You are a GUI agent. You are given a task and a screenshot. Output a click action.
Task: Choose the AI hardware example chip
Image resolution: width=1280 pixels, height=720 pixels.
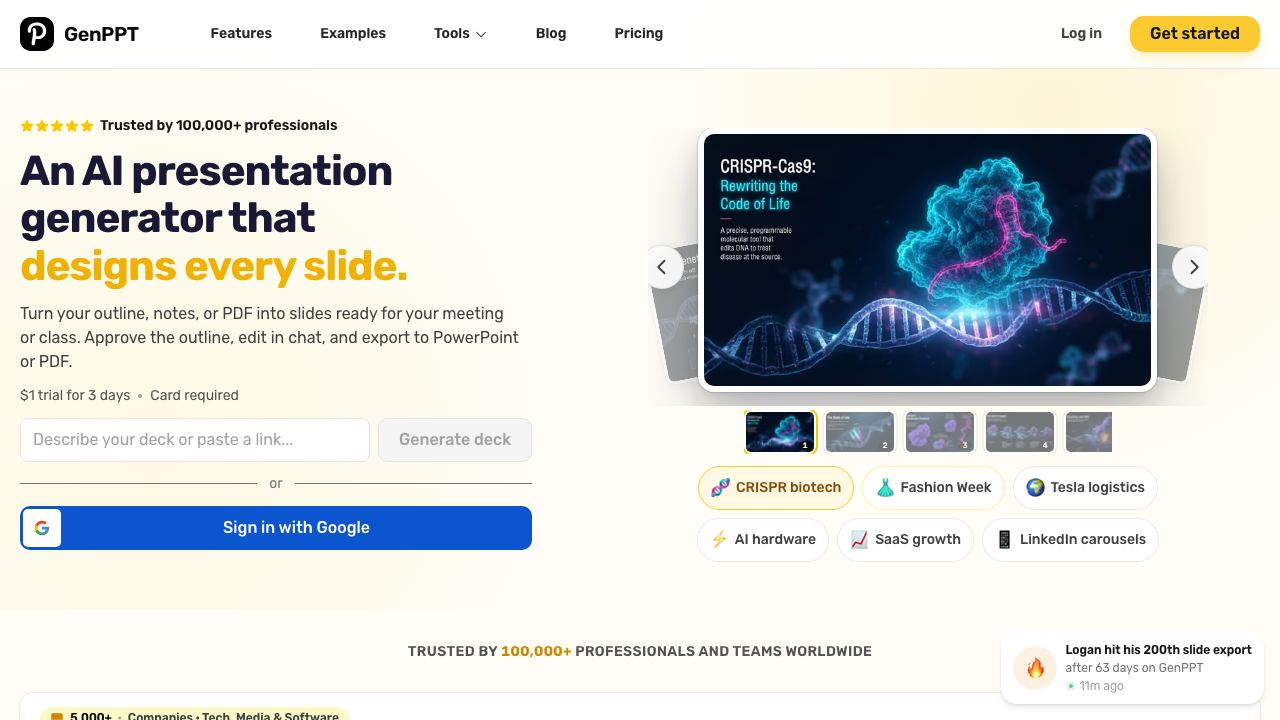tap(763, 540)
